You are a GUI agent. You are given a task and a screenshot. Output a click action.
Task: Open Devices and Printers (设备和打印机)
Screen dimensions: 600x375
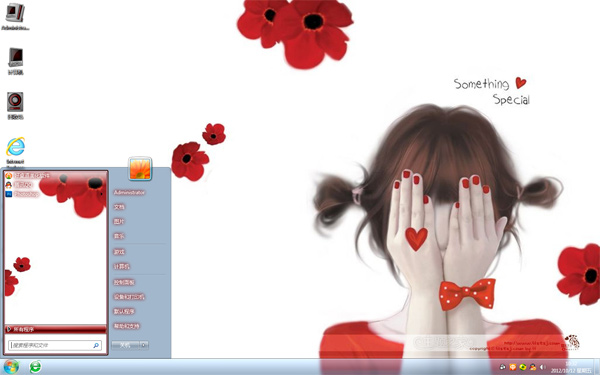tap(129, 297)
